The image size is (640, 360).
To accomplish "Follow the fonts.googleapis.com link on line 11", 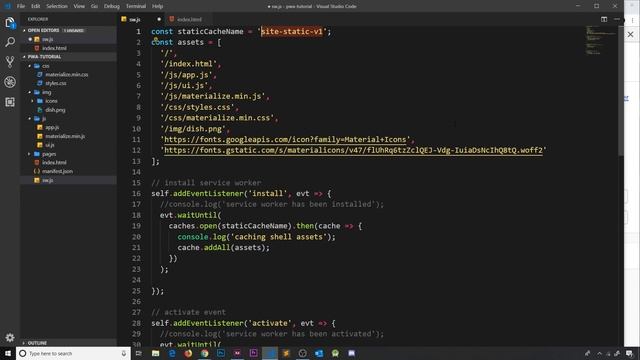I will pos(286,140).
